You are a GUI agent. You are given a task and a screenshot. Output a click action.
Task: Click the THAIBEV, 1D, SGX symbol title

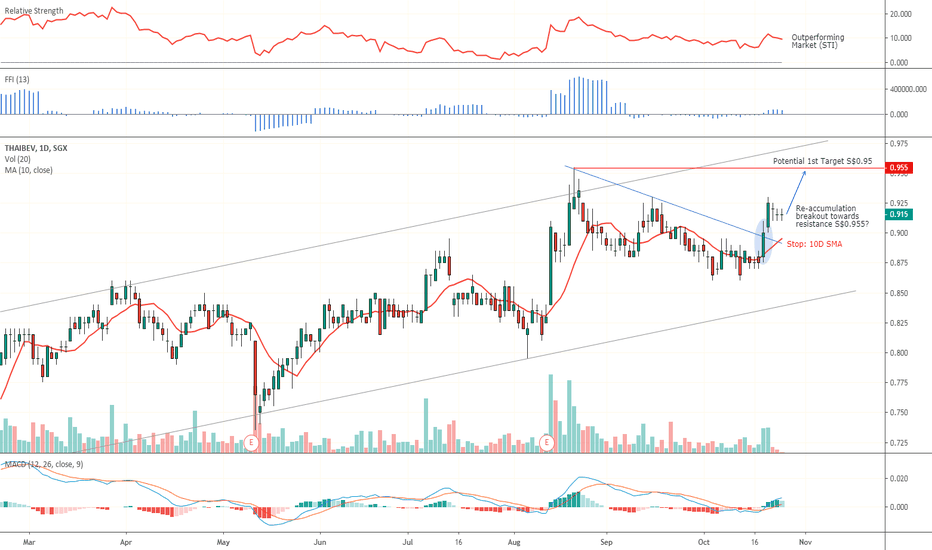36,148
